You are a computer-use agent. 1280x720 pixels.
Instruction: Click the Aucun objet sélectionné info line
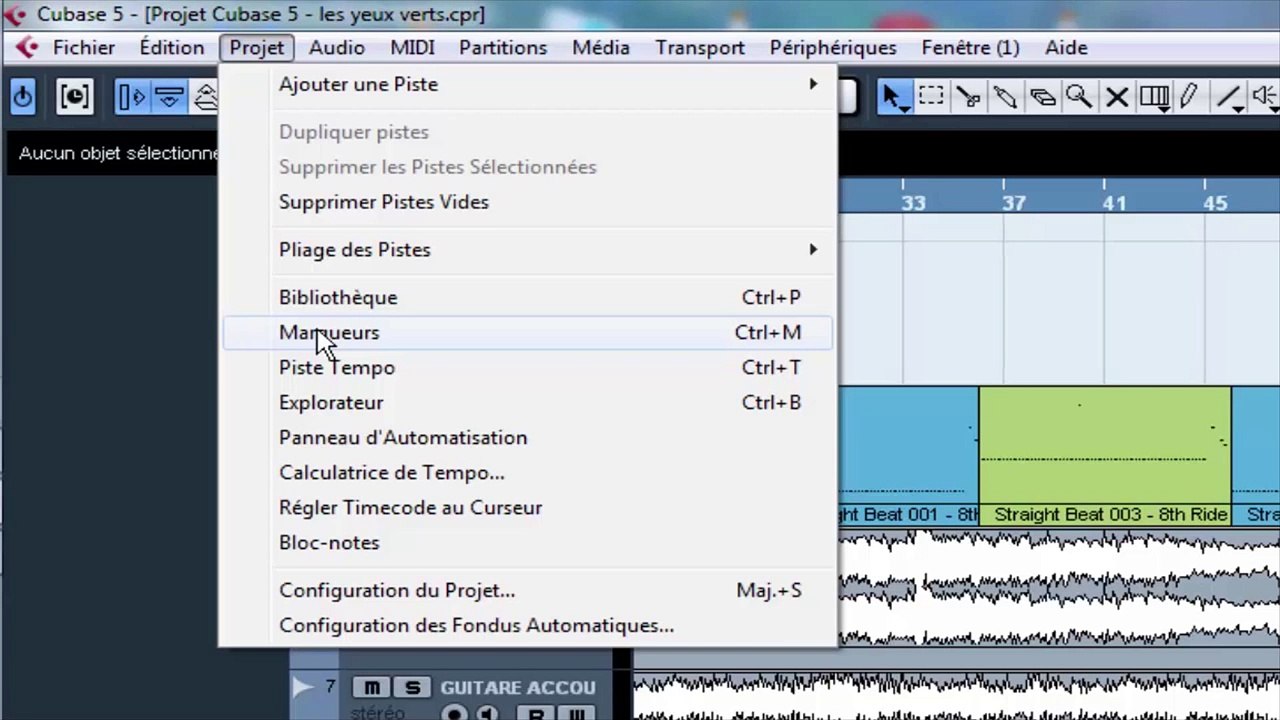pos(118,153)
